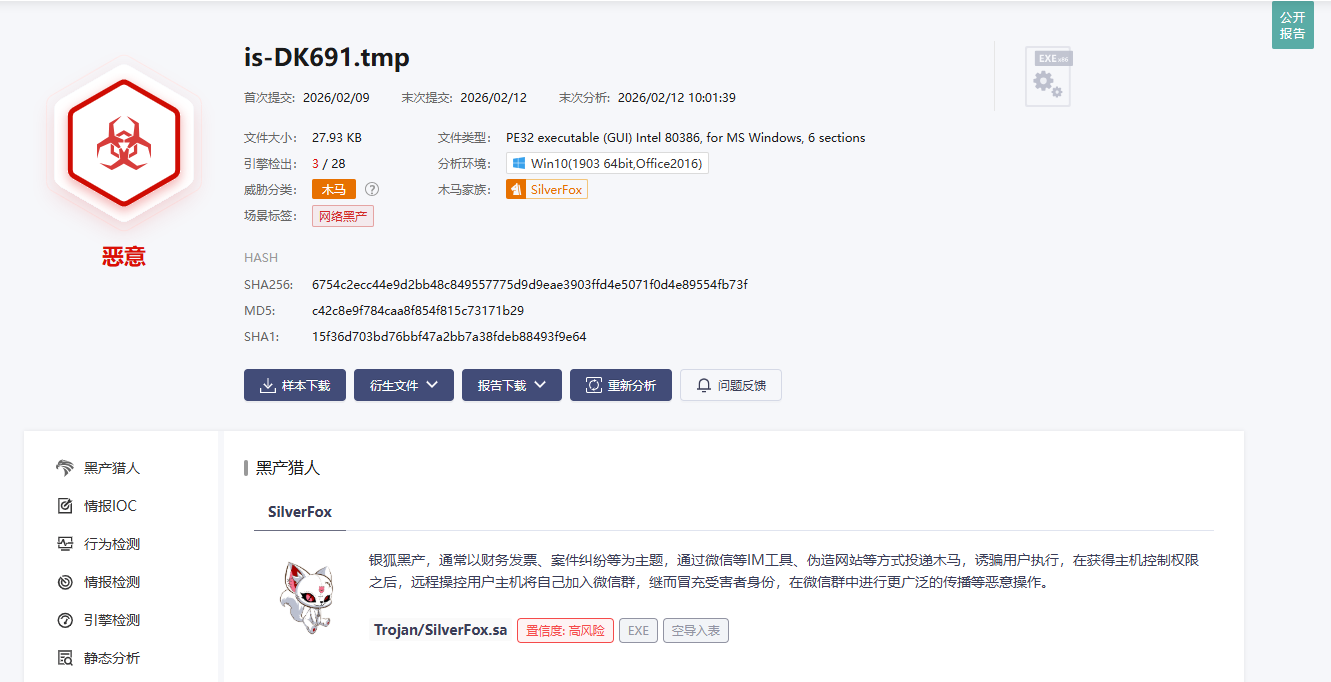Click the EXE file type icon

pyautogui.click(x=1048, y=77)
